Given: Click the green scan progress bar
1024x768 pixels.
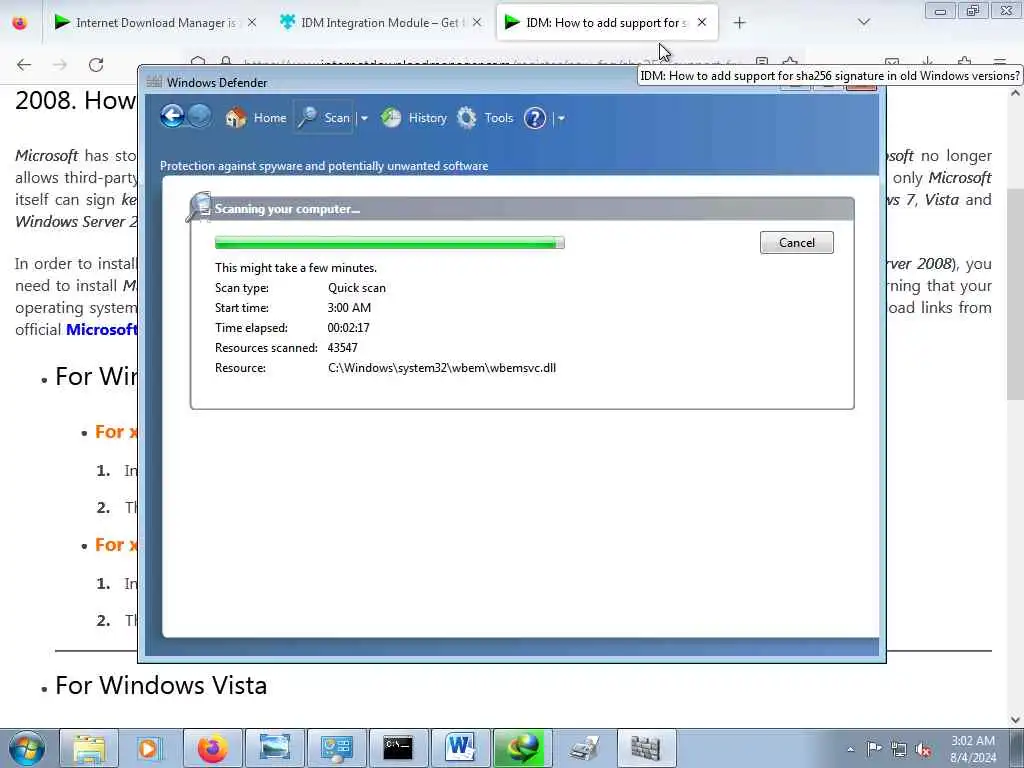Looking at the screenshot, I should coord(390,242).
